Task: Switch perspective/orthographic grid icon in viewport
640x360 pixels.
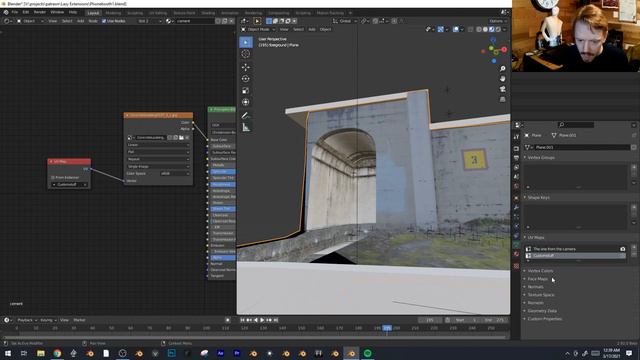Action: 502,99
